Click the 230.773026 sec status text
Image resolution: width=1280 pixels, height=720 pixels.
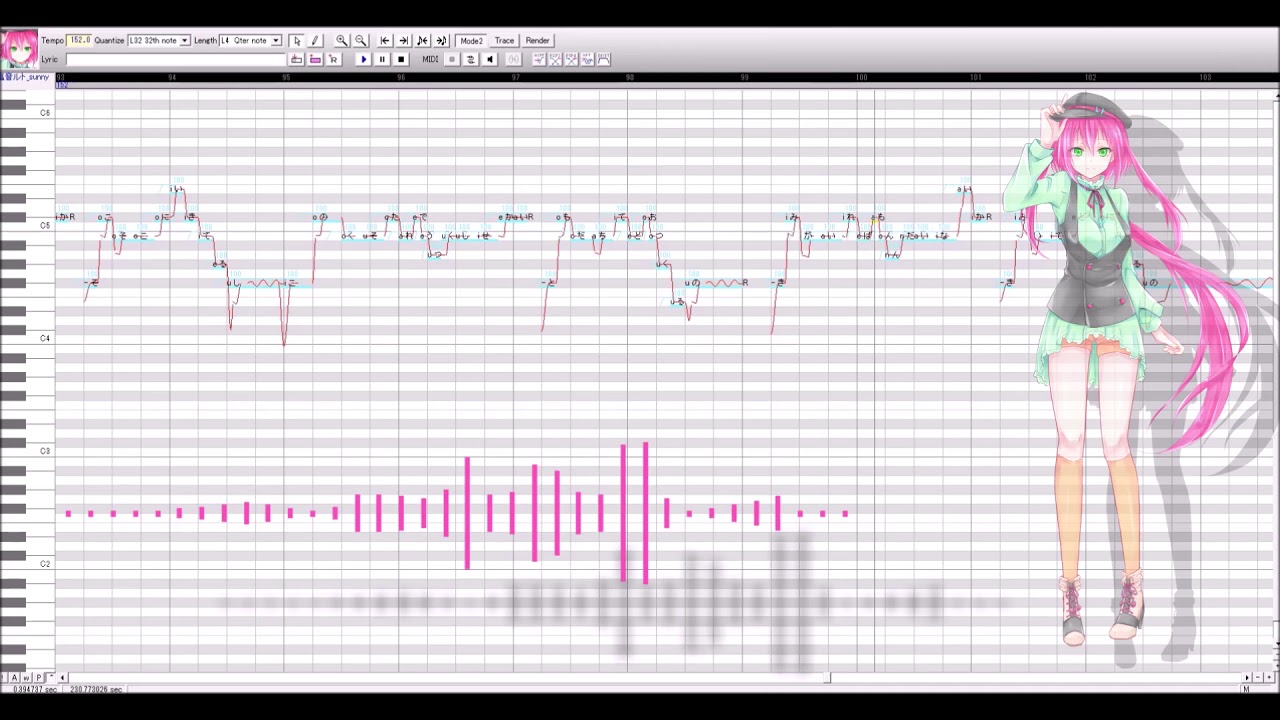[x=96, y=690]
